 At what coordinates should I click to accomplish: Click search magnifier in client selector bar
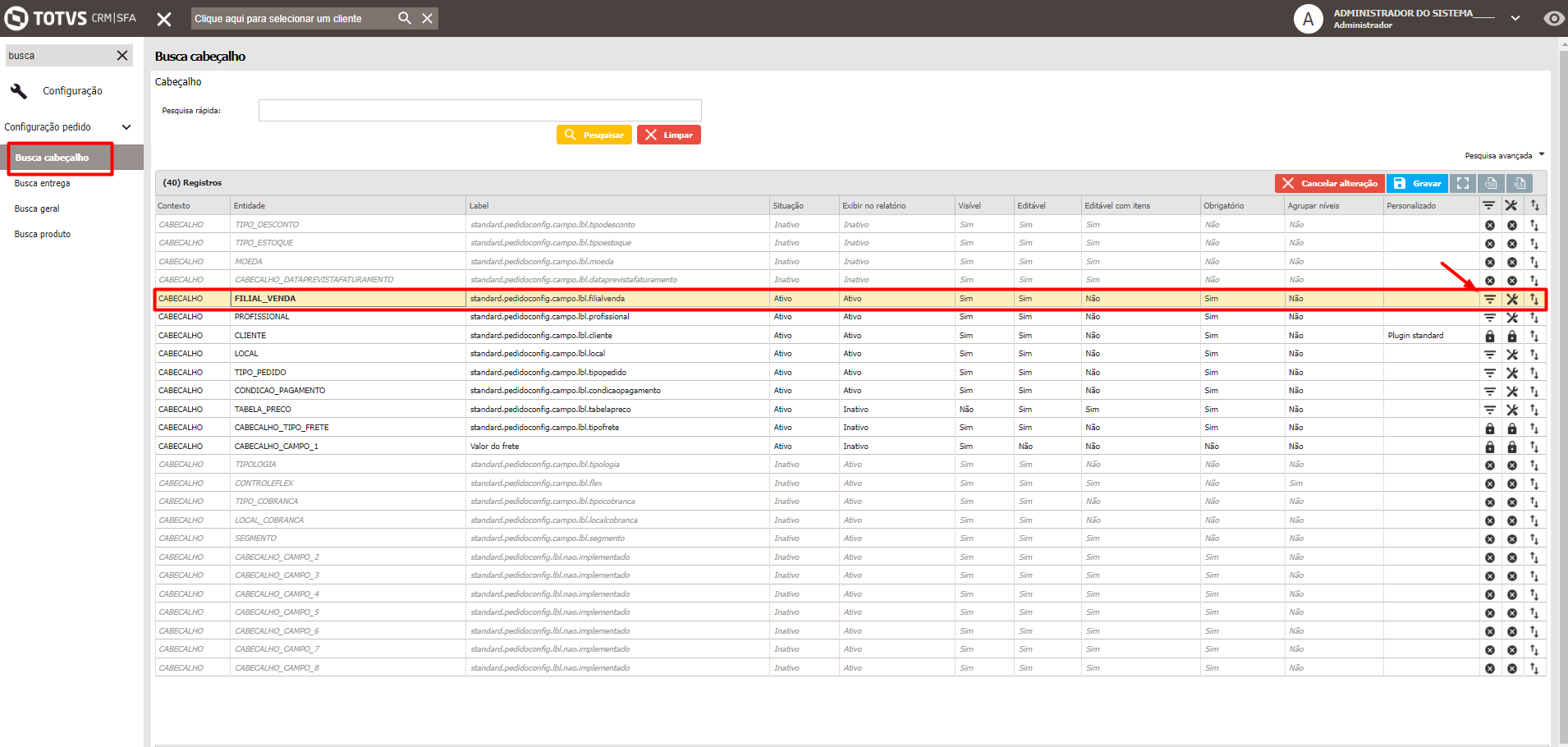point(405,18)
